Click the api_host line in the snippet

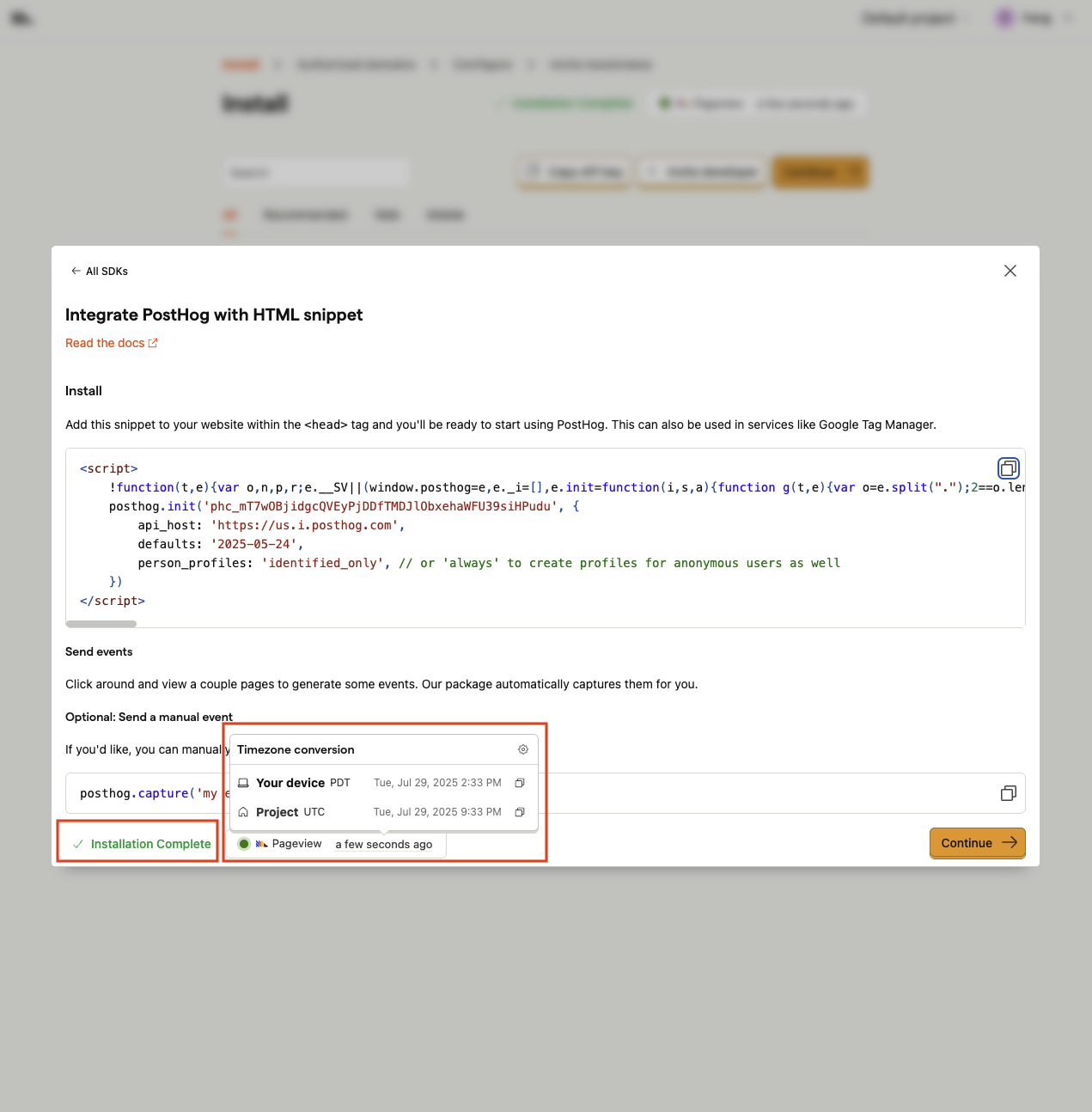pyautogui.click(x=271, y=525)
